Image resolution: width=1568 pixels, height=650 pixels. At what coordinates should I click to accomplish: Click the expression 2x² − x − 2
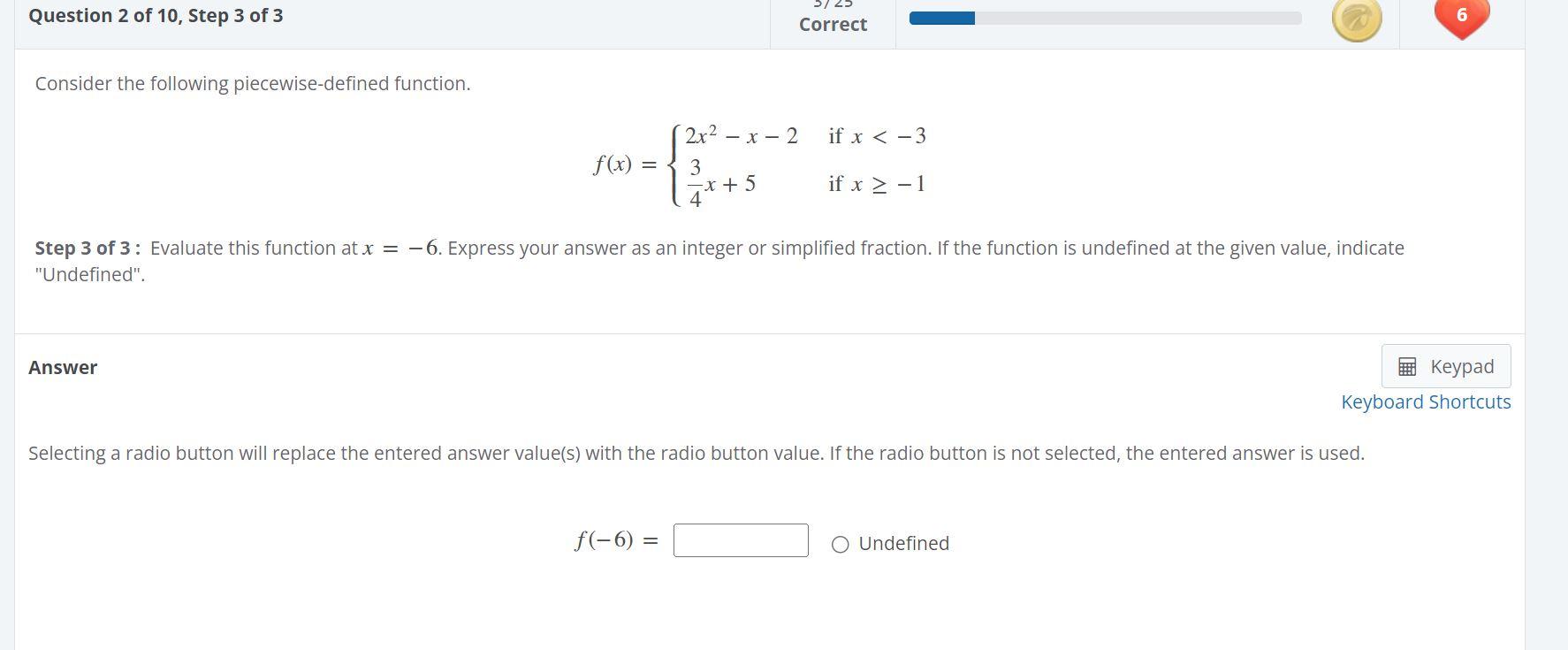coord(741,134)
